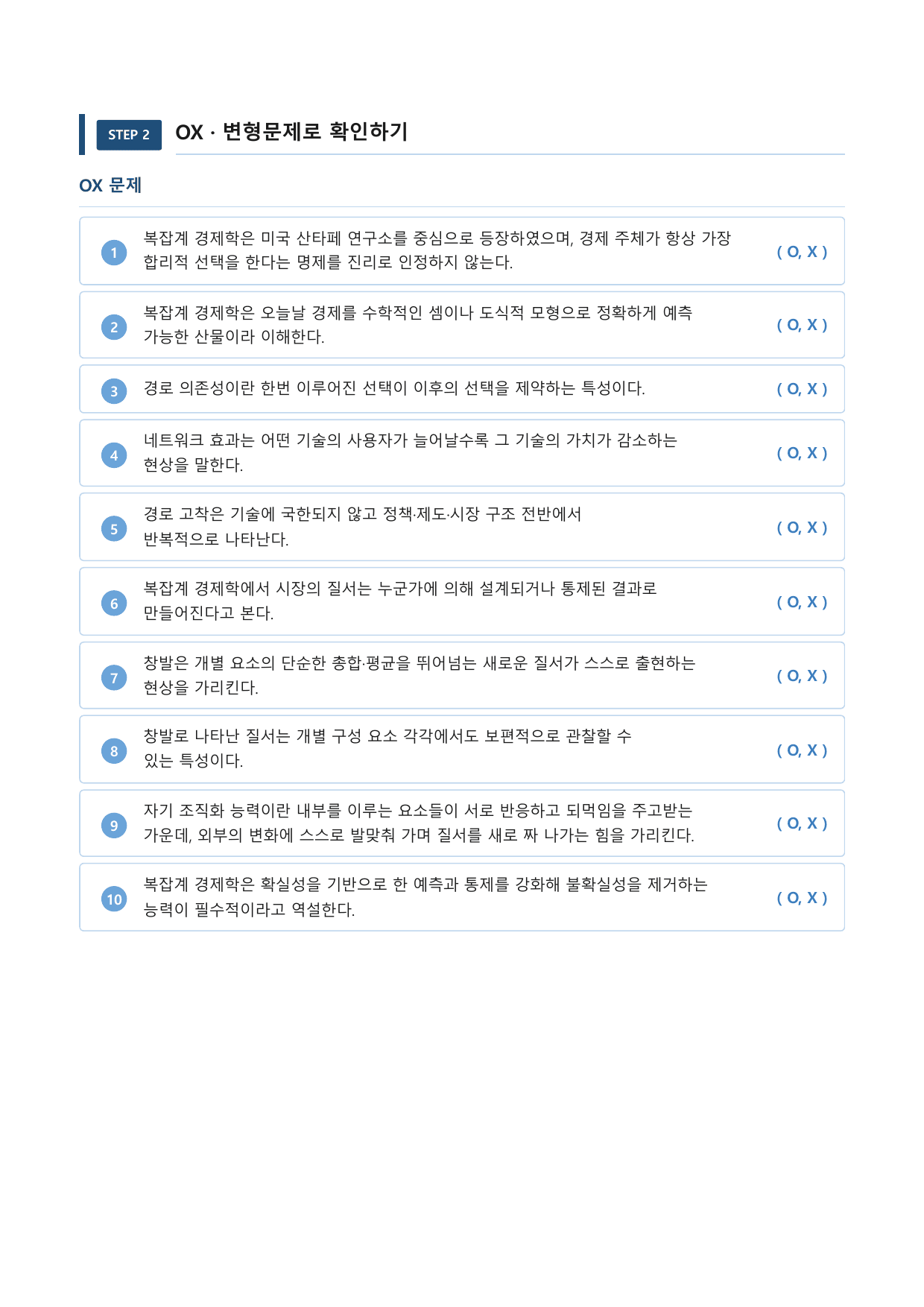
Task: Select the (O, X) answer for question 7
Action: click(x=802, y=676)
